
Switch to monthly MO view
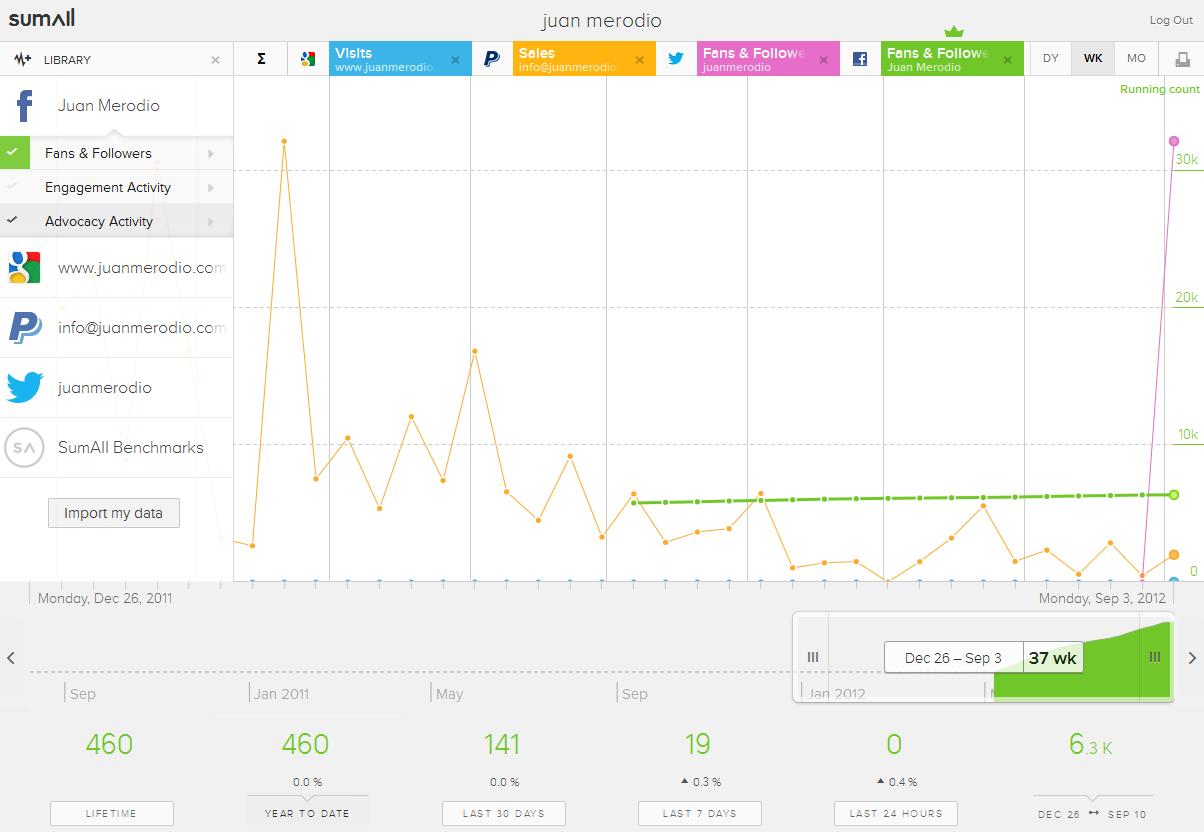point(1136,58)
